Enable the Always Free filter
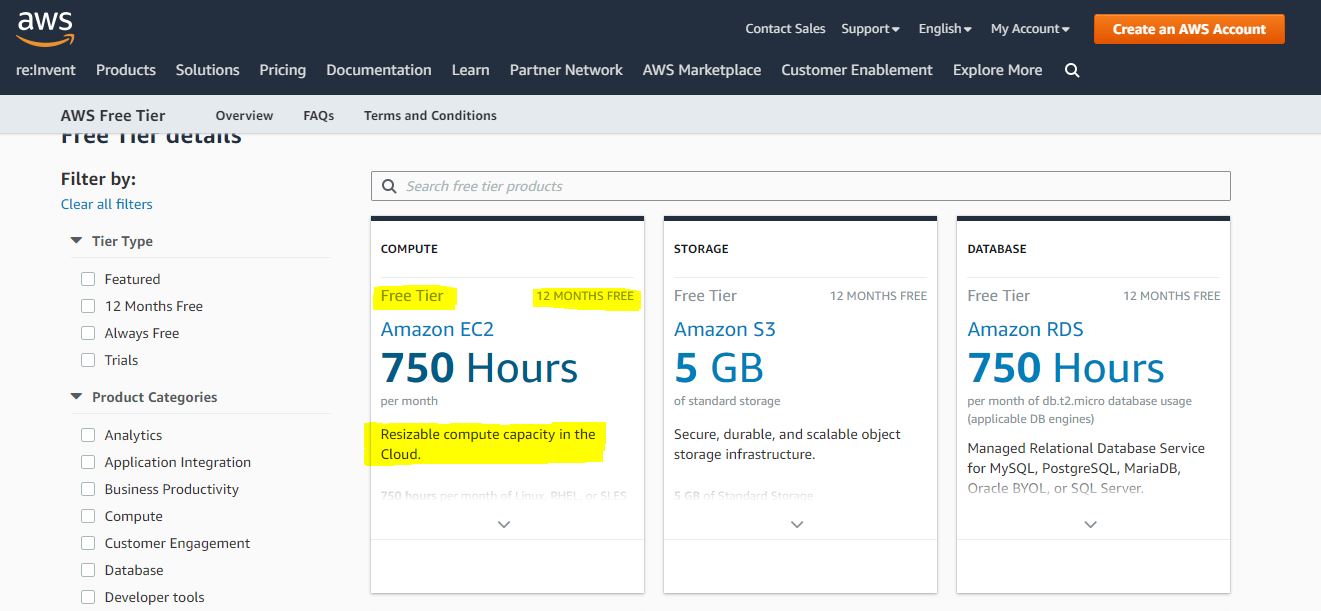The image size is (1321, 611). click(x=88, y=333)
